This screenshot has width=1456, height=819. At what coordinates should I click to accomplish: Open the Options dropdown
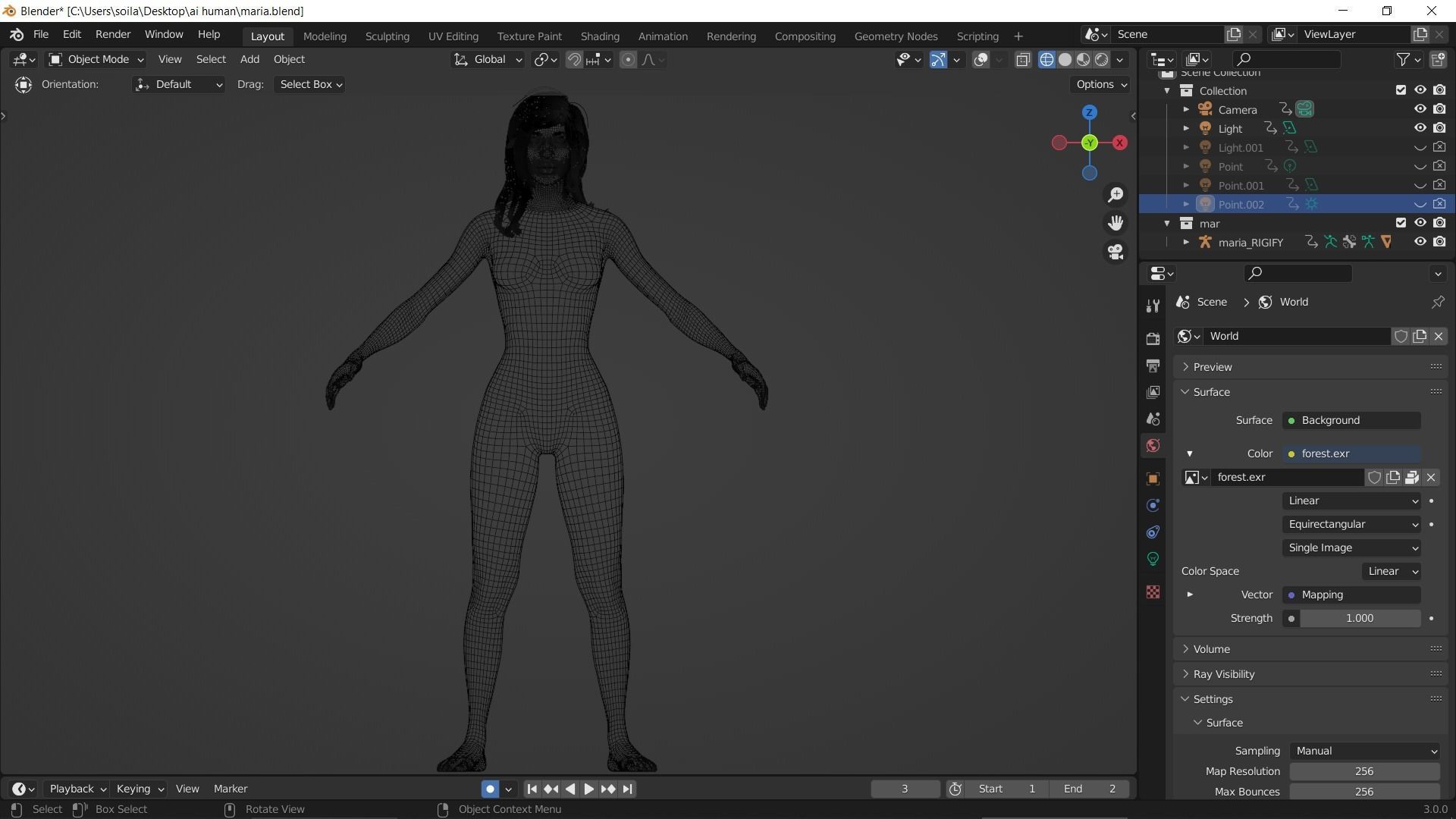pyautogui.click(x=1101, y=84)
